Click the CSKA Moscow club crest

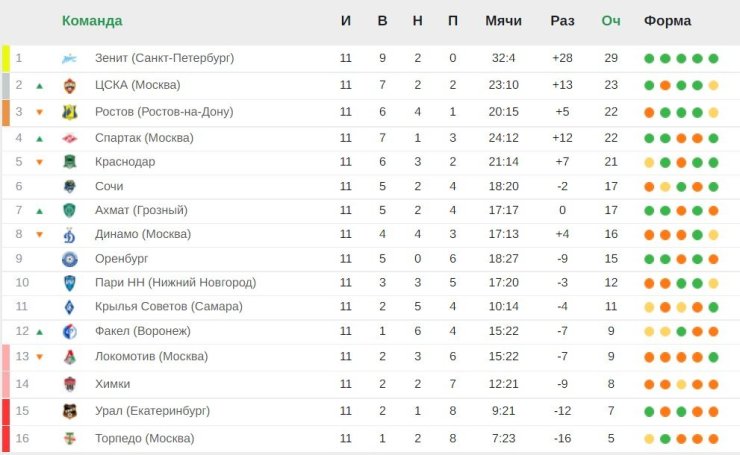click(x=69, y=85)
